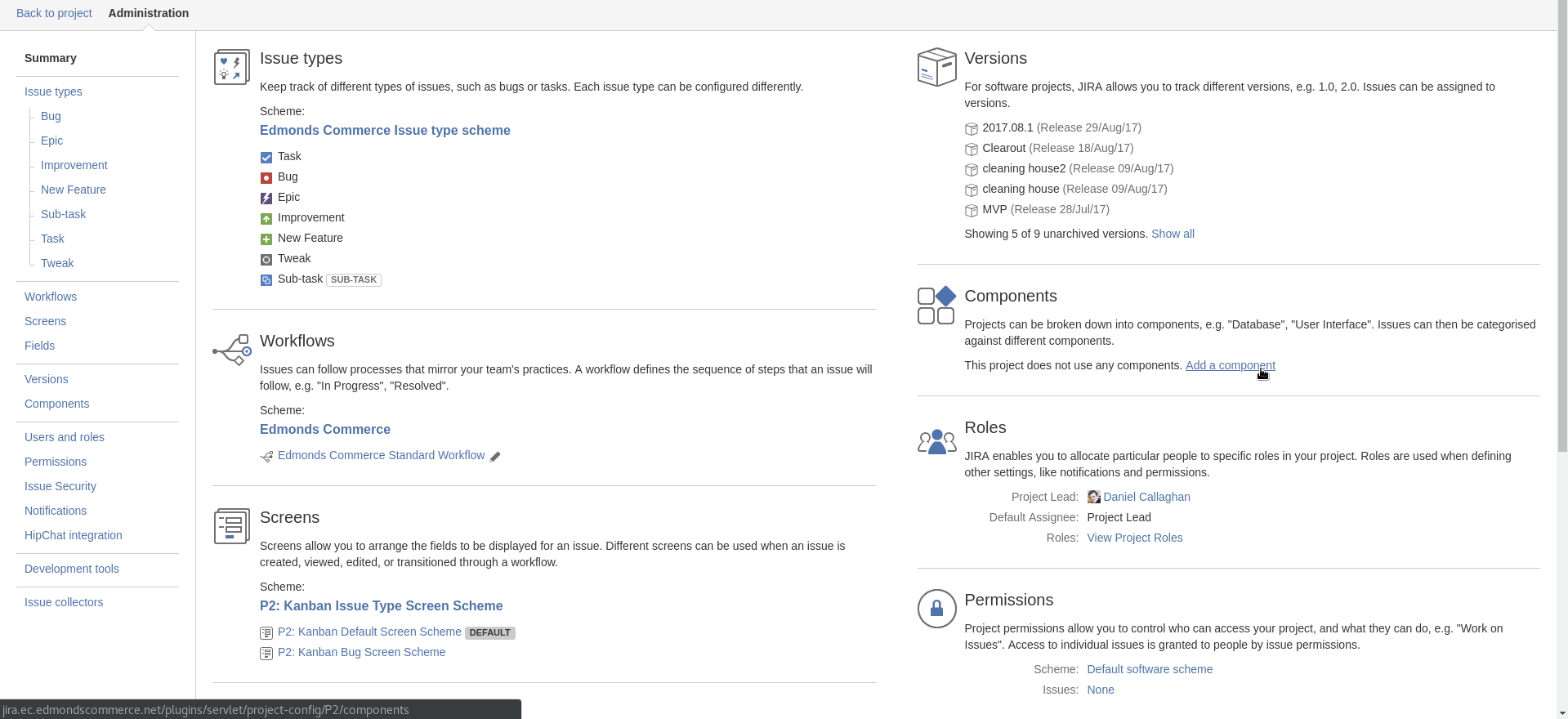
Task: Click the Tweak issue type icon
Action: click(266, 260)
